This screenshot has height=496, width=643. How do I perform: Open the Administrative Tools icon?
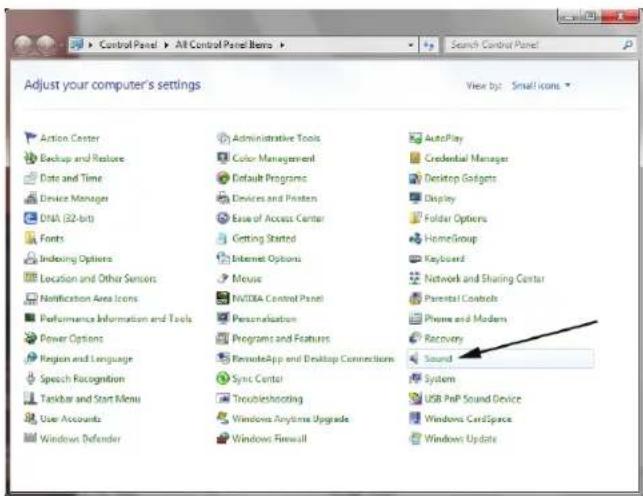click(x=223, y=138)
